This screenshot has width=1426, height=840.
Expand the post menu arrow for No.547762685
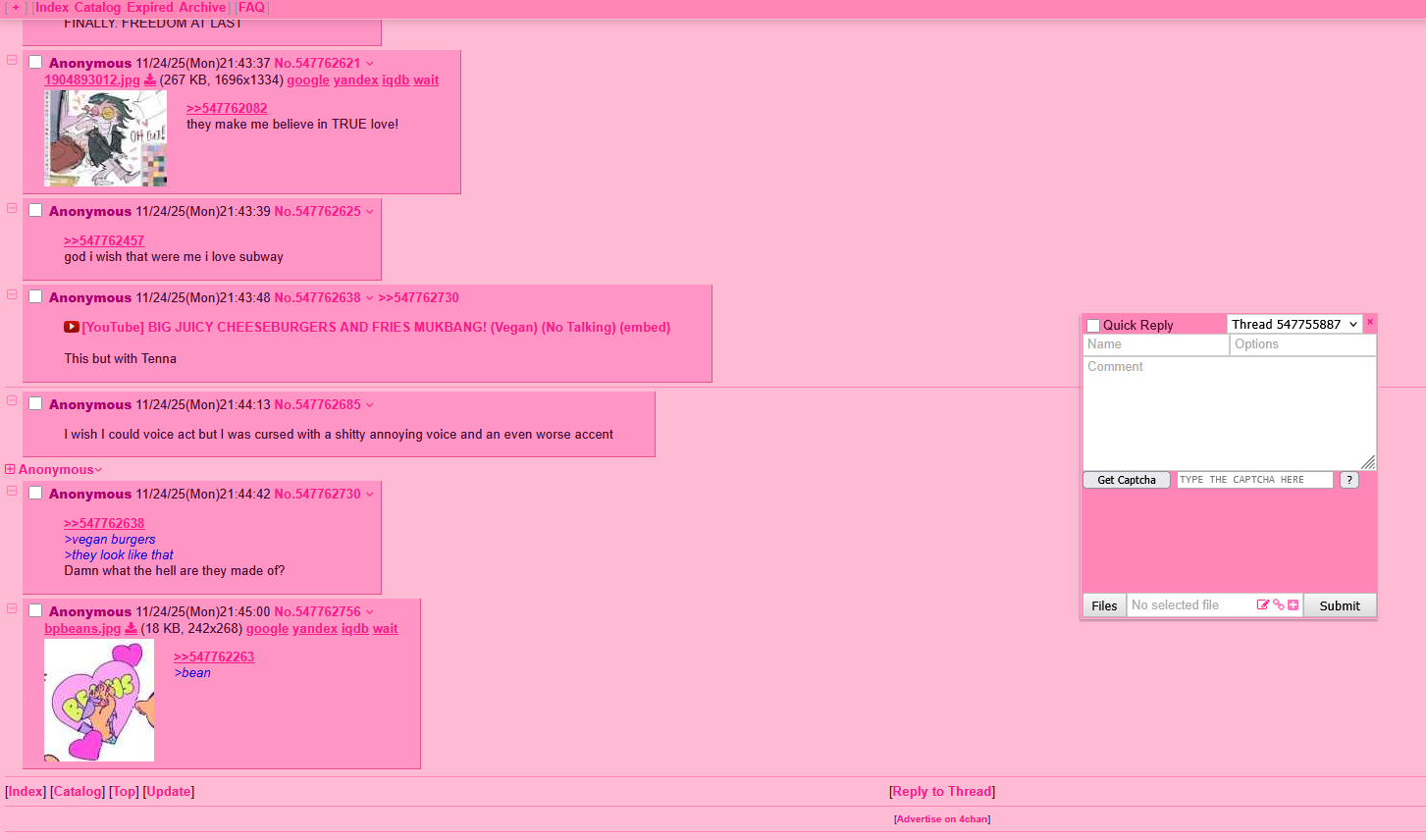370,405
